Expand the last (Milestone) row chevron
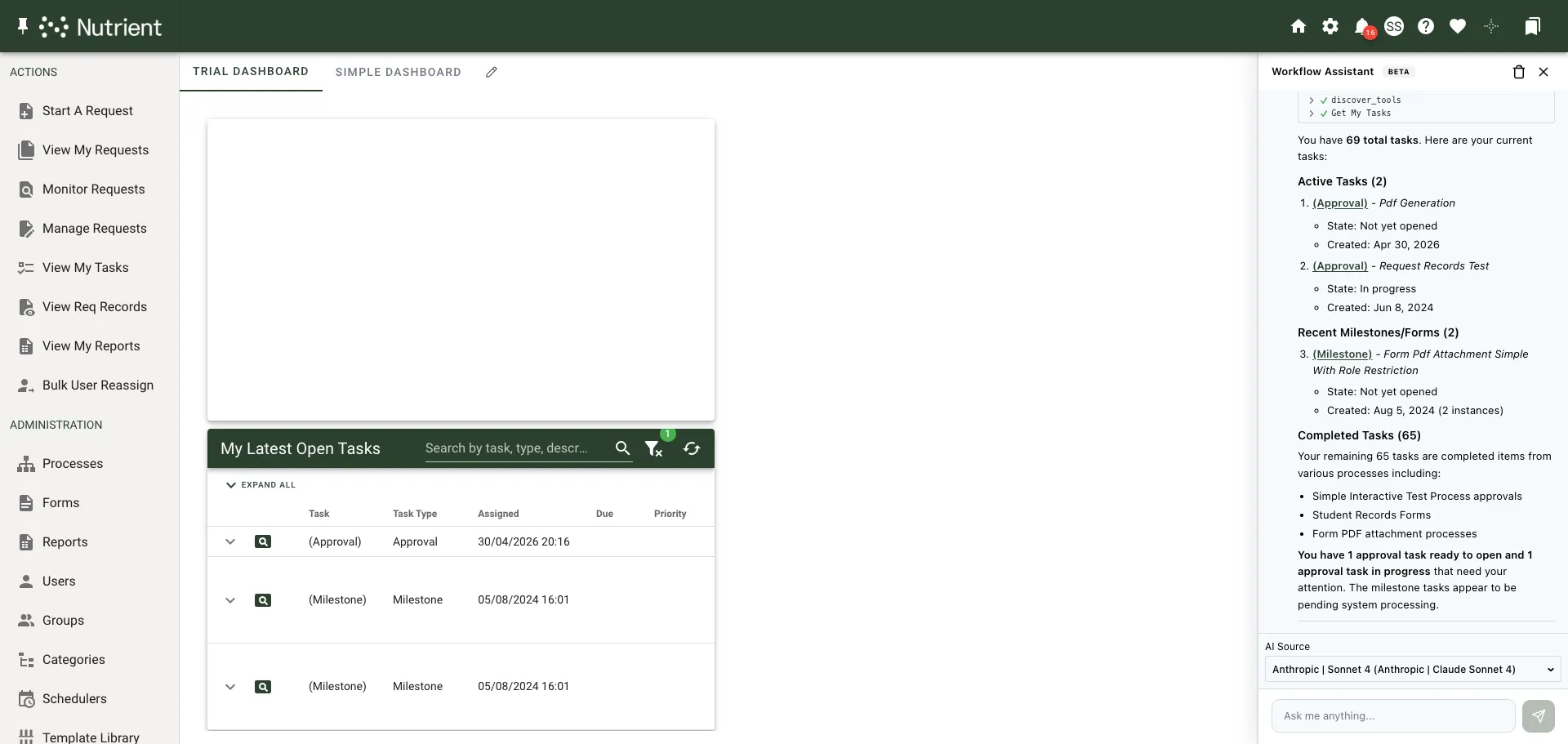 pyautogui.click(x=230, y=687)
